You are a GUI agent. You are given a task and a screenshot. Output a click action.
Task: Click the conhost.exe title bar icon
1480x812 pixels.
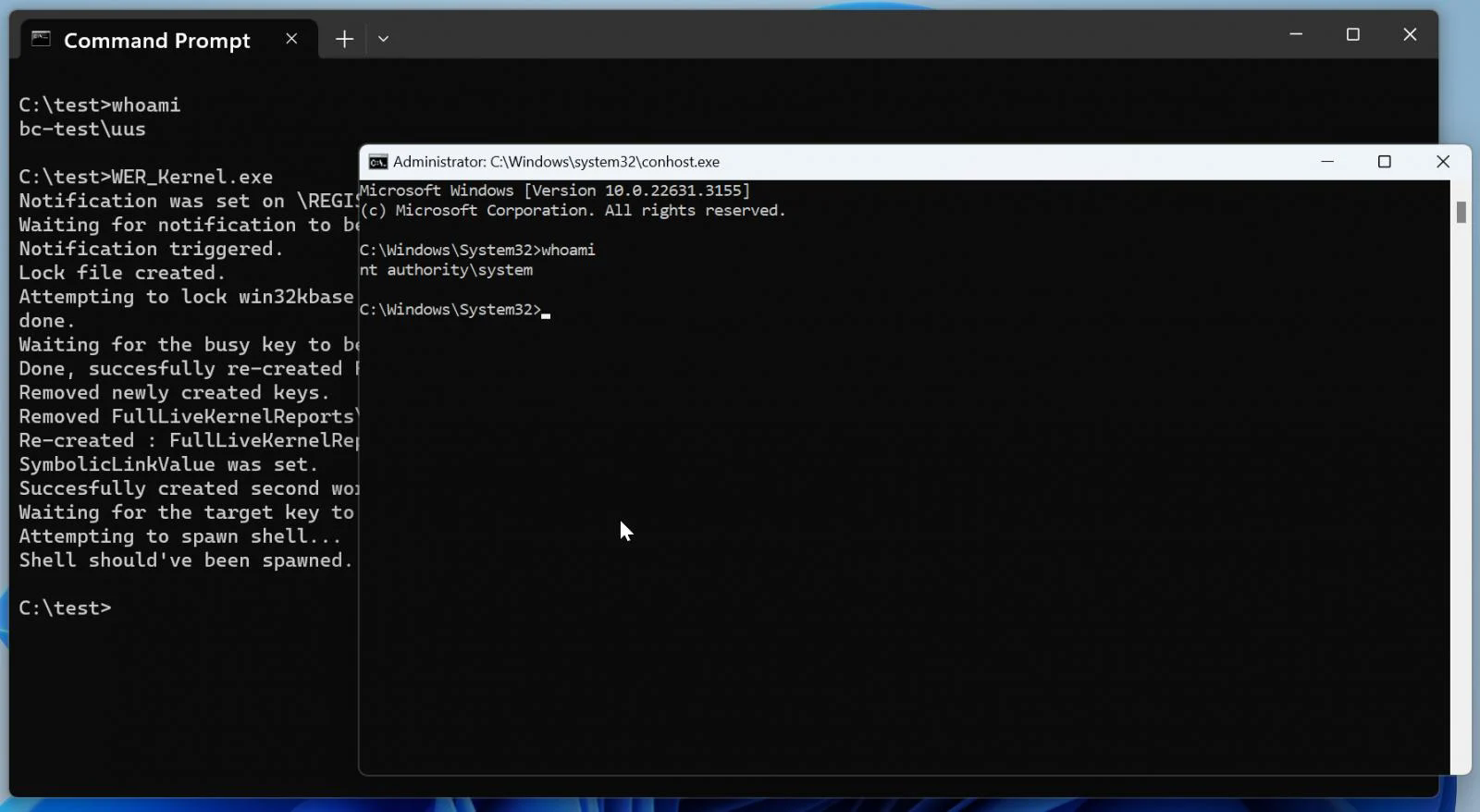tap(378, 162)
